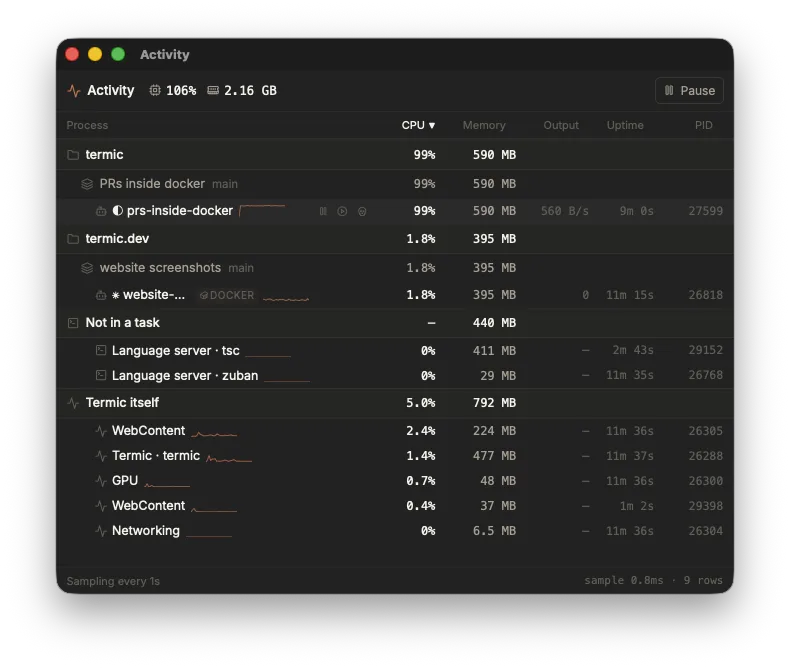Click PID 27599
790x668 pixels.
(x=705, y=211)
